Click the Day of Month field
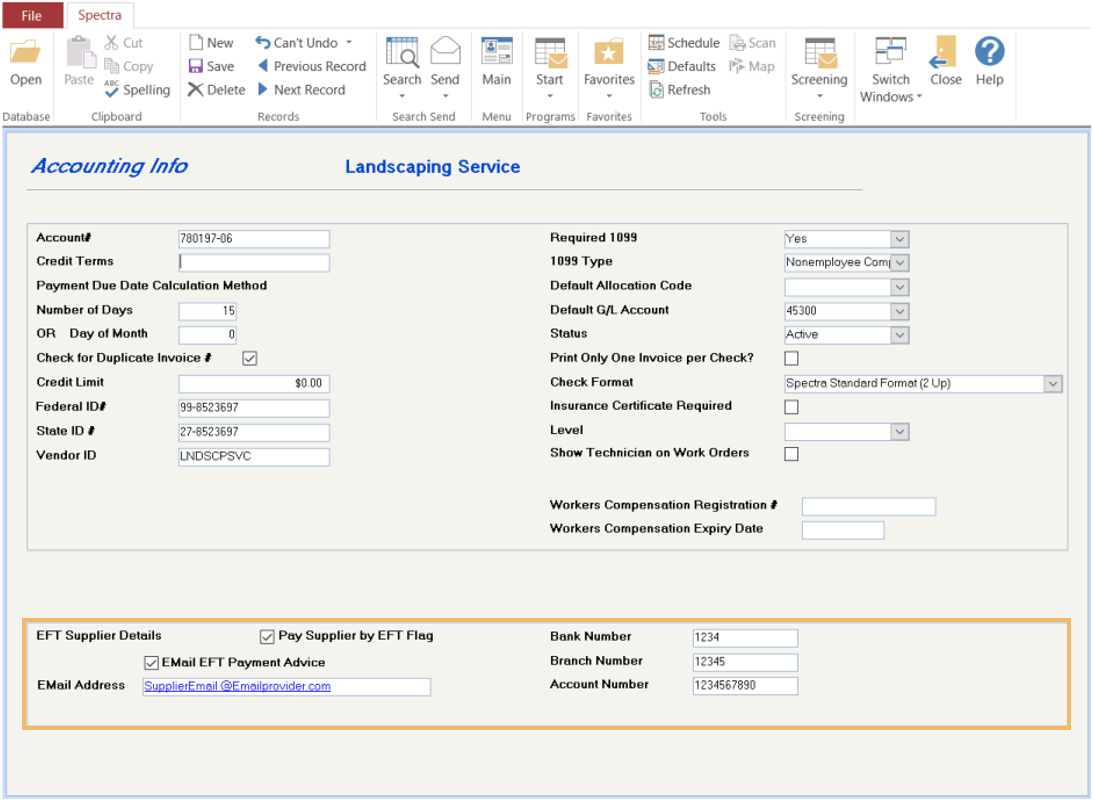Image resolution: width=1093 pixels, height=800 pixels. 208,335
